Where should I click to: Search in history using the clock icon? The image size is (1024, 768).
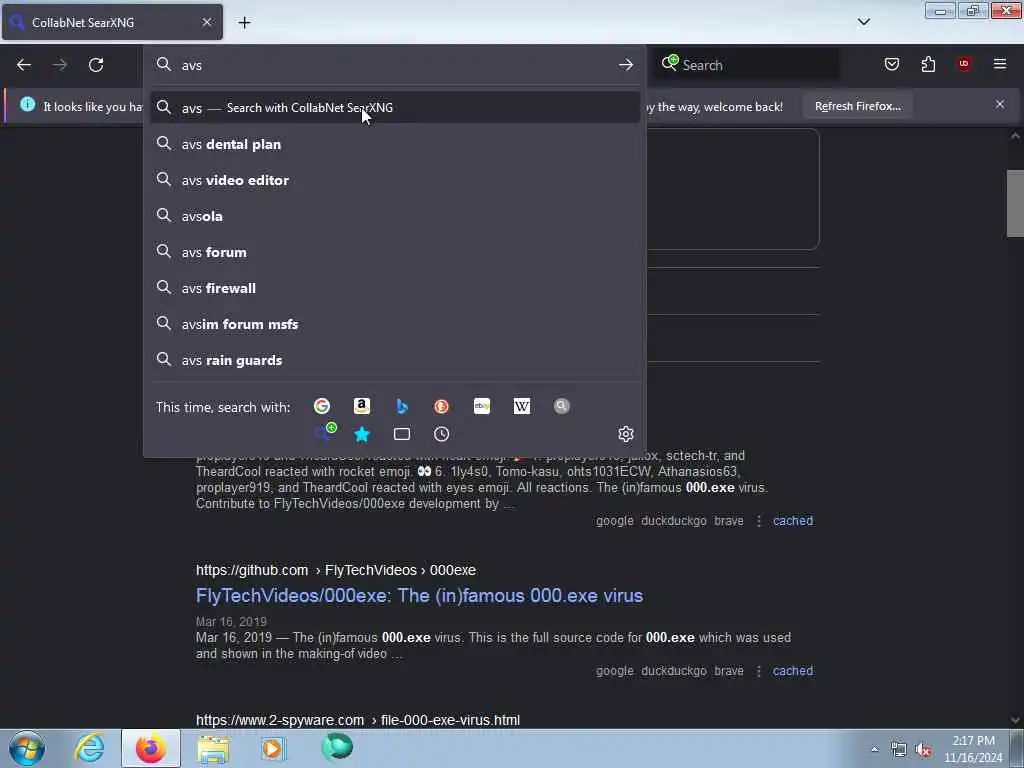point(441,434)
